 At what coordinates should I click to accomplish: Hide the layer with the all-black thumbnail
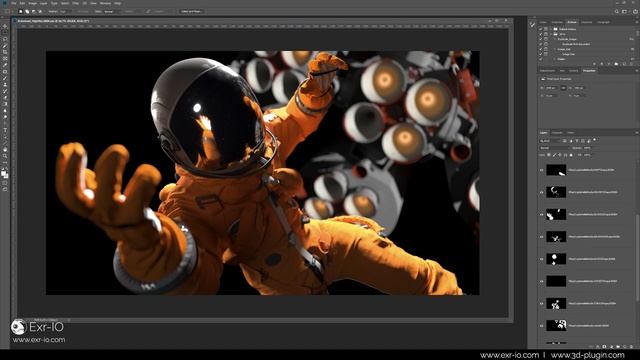542,281
